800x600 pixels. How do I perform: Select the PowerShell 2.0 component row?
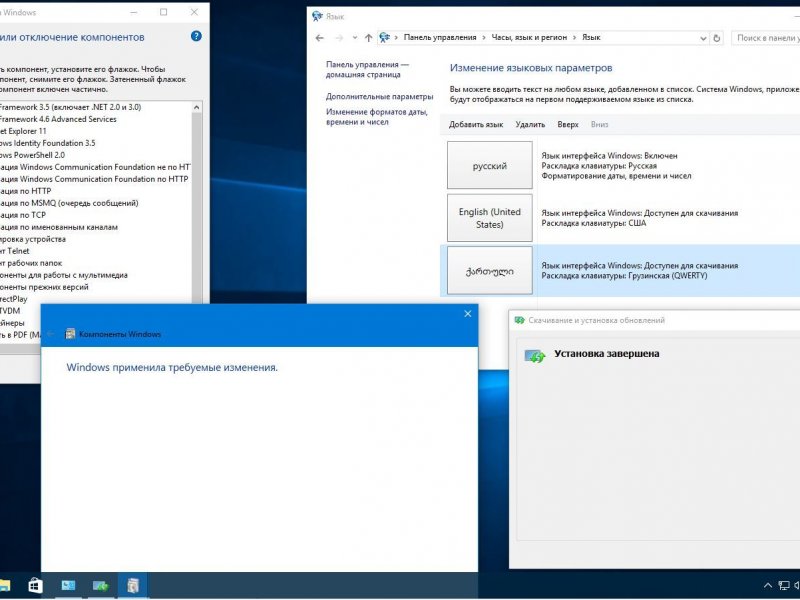point(95,155)
